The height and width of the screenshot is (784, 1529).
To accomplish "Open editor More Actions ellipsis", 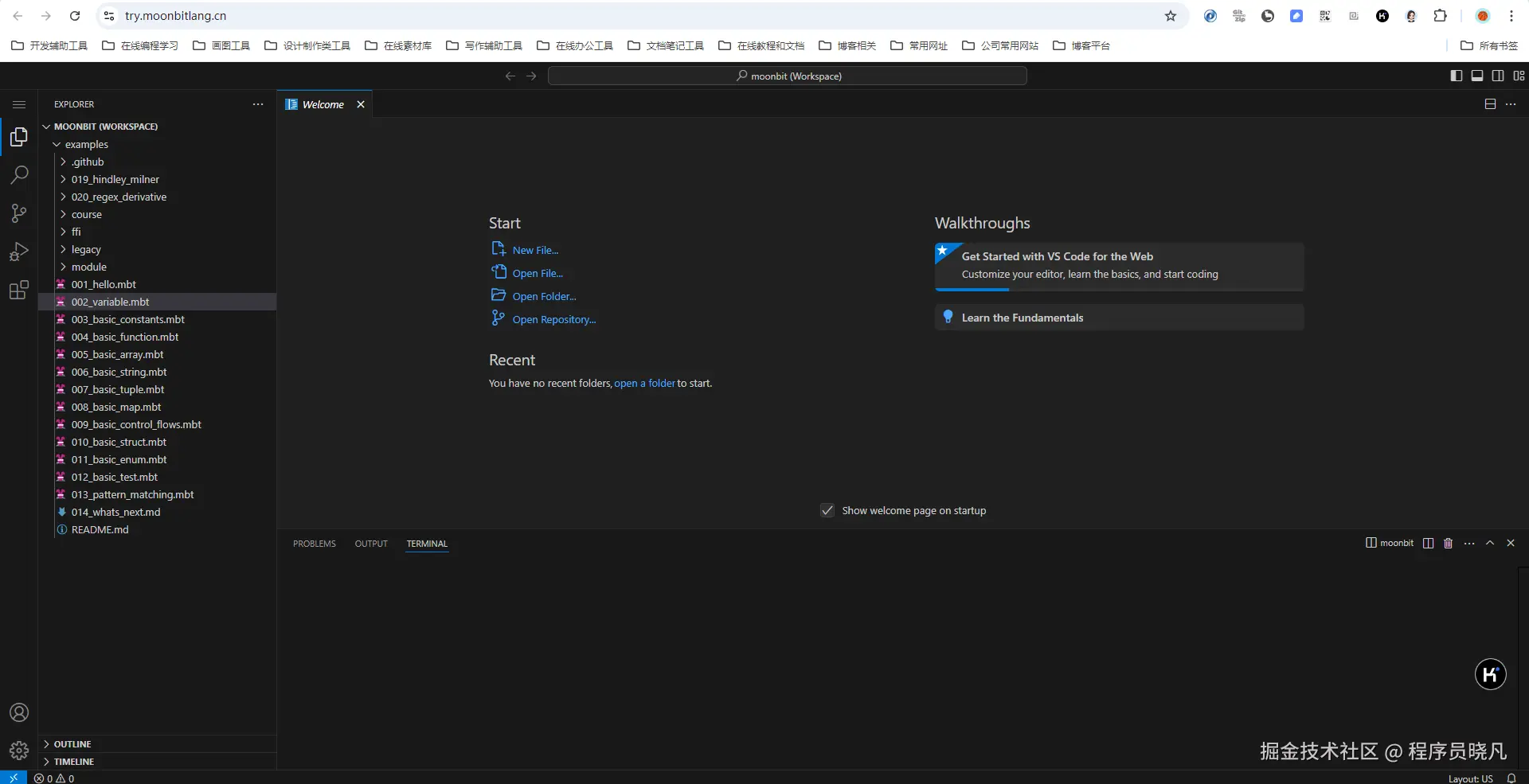I will [1511, 104].
